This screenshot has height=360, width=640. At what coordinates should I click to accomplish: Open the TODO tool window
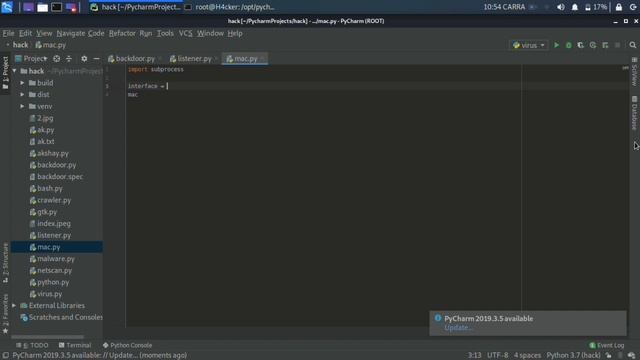32,345
